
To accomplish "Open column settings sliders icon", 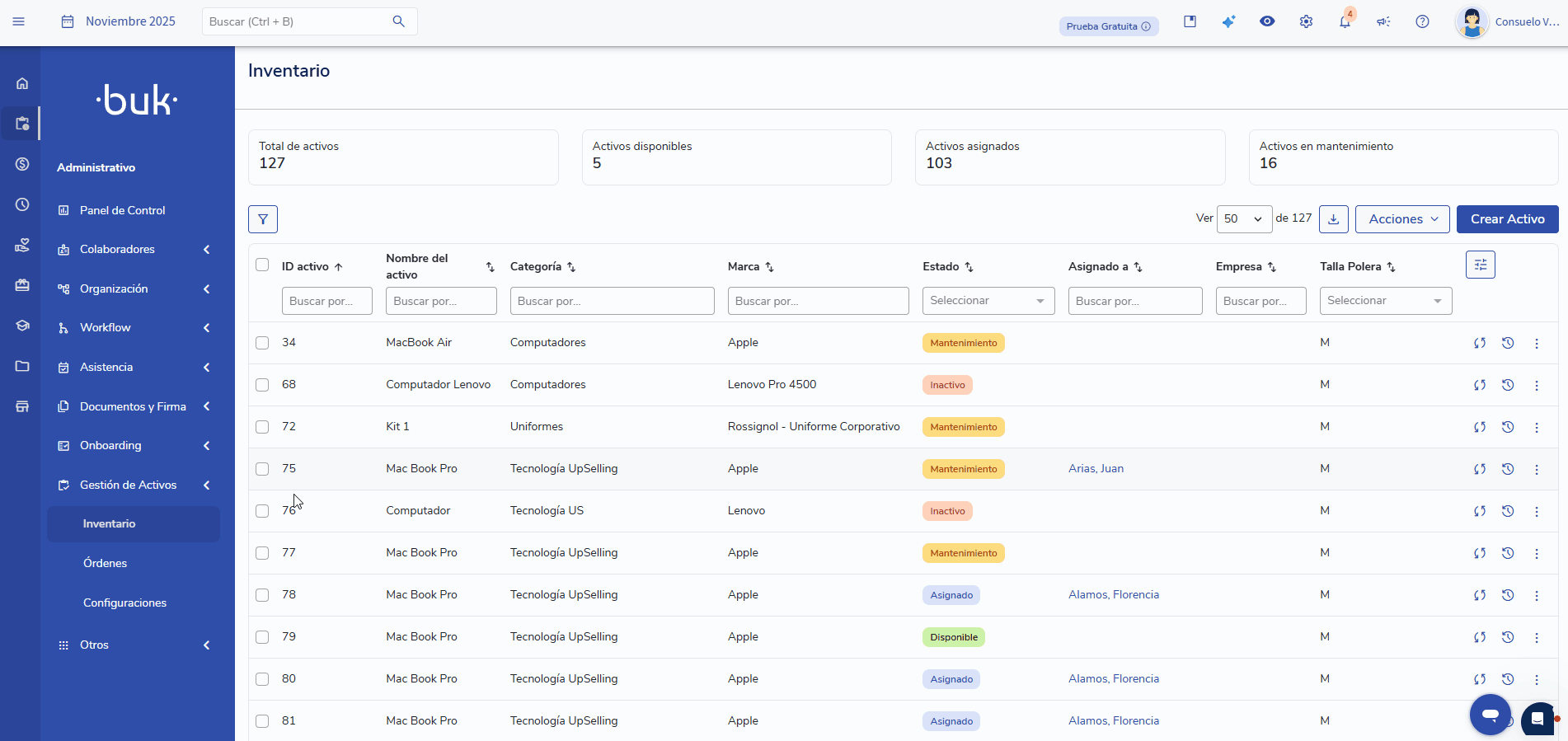I will [1480, 265].
